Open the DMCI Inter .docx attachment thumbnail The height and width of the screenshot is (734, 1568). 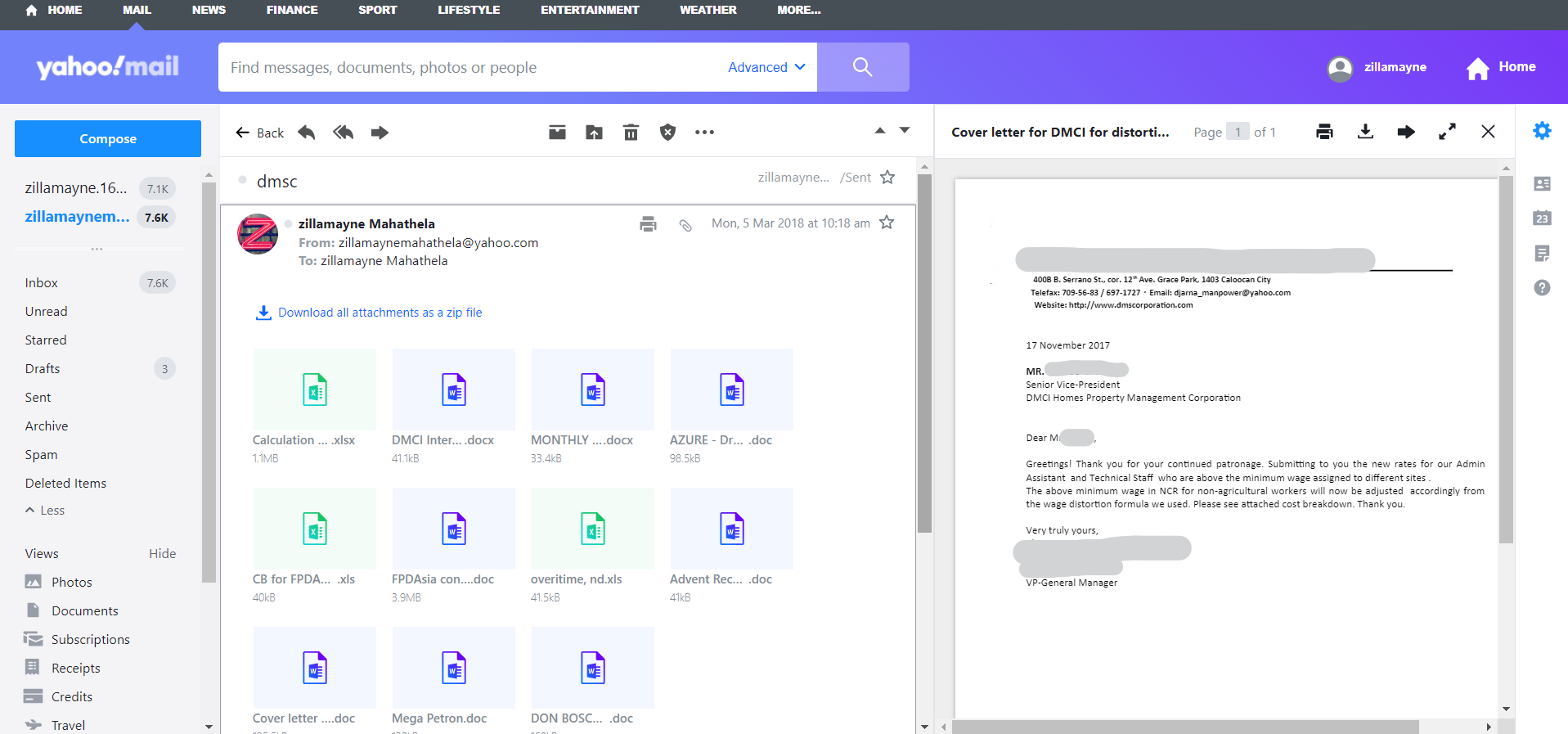pyautogui.click(x=454, y=390)
